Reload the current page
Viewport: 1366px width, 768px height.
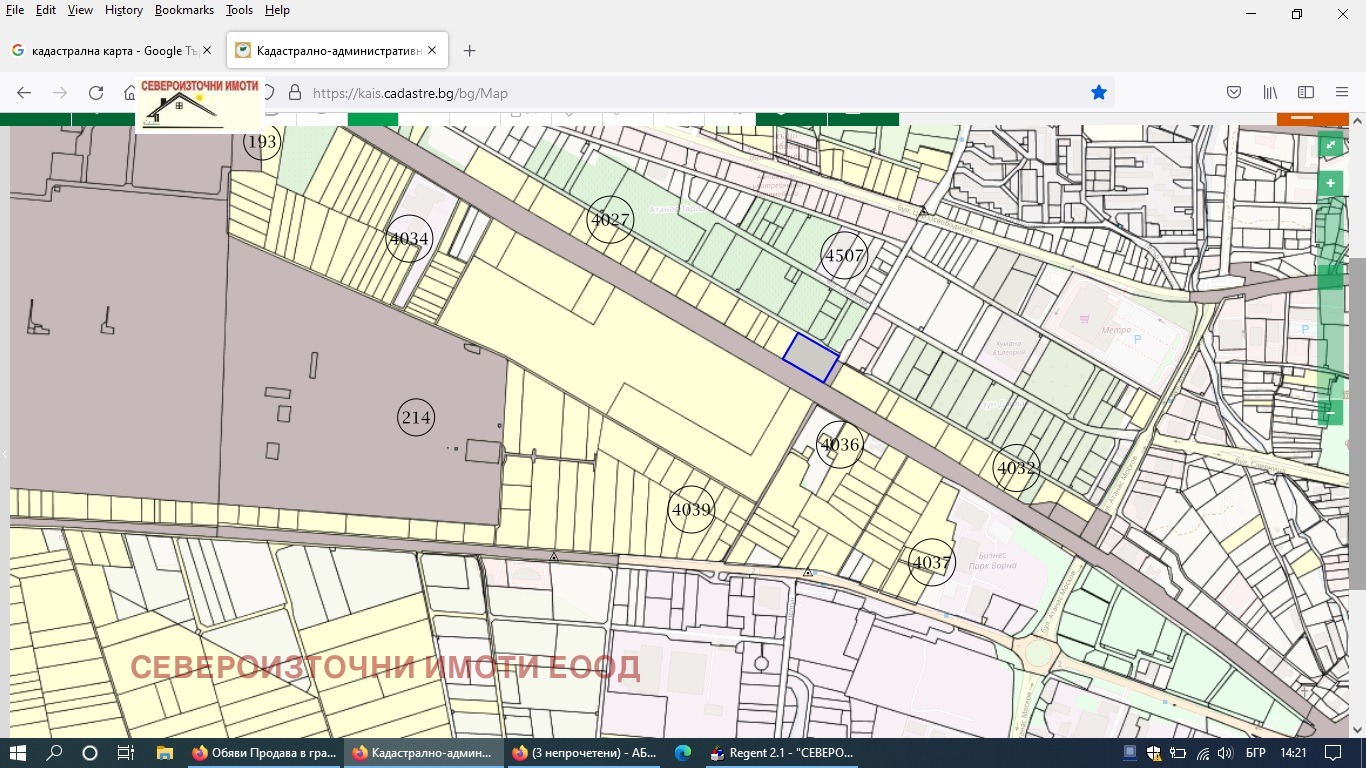click(96, 93)
